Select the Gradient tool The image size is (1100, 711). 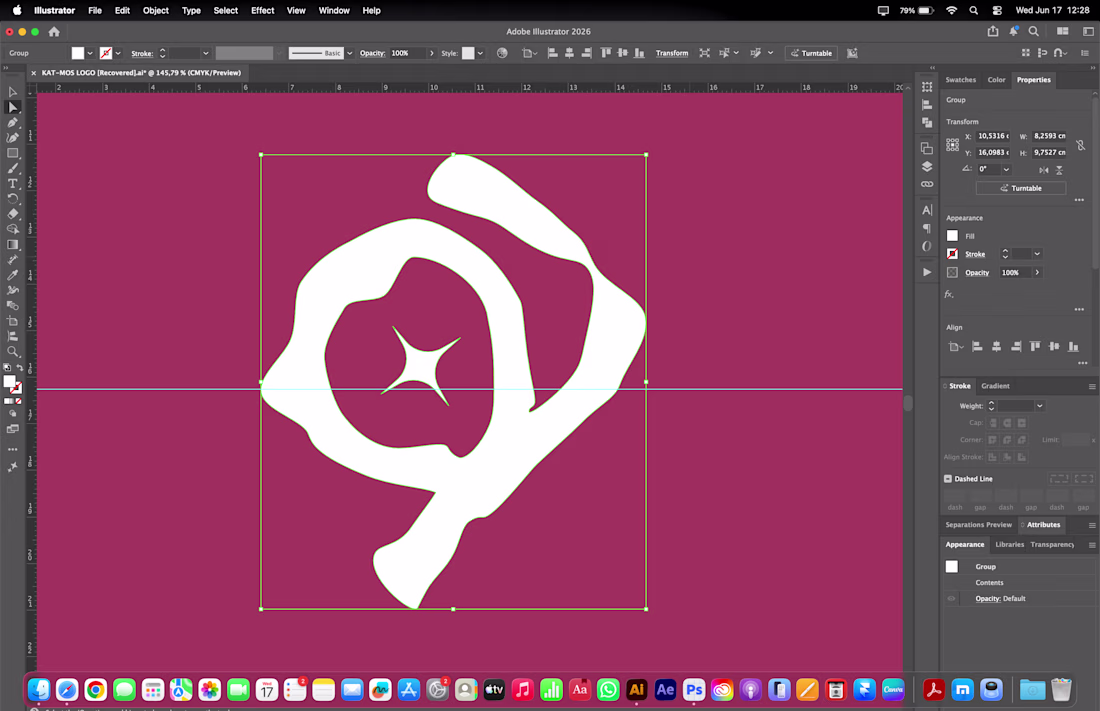click(13, 245)
